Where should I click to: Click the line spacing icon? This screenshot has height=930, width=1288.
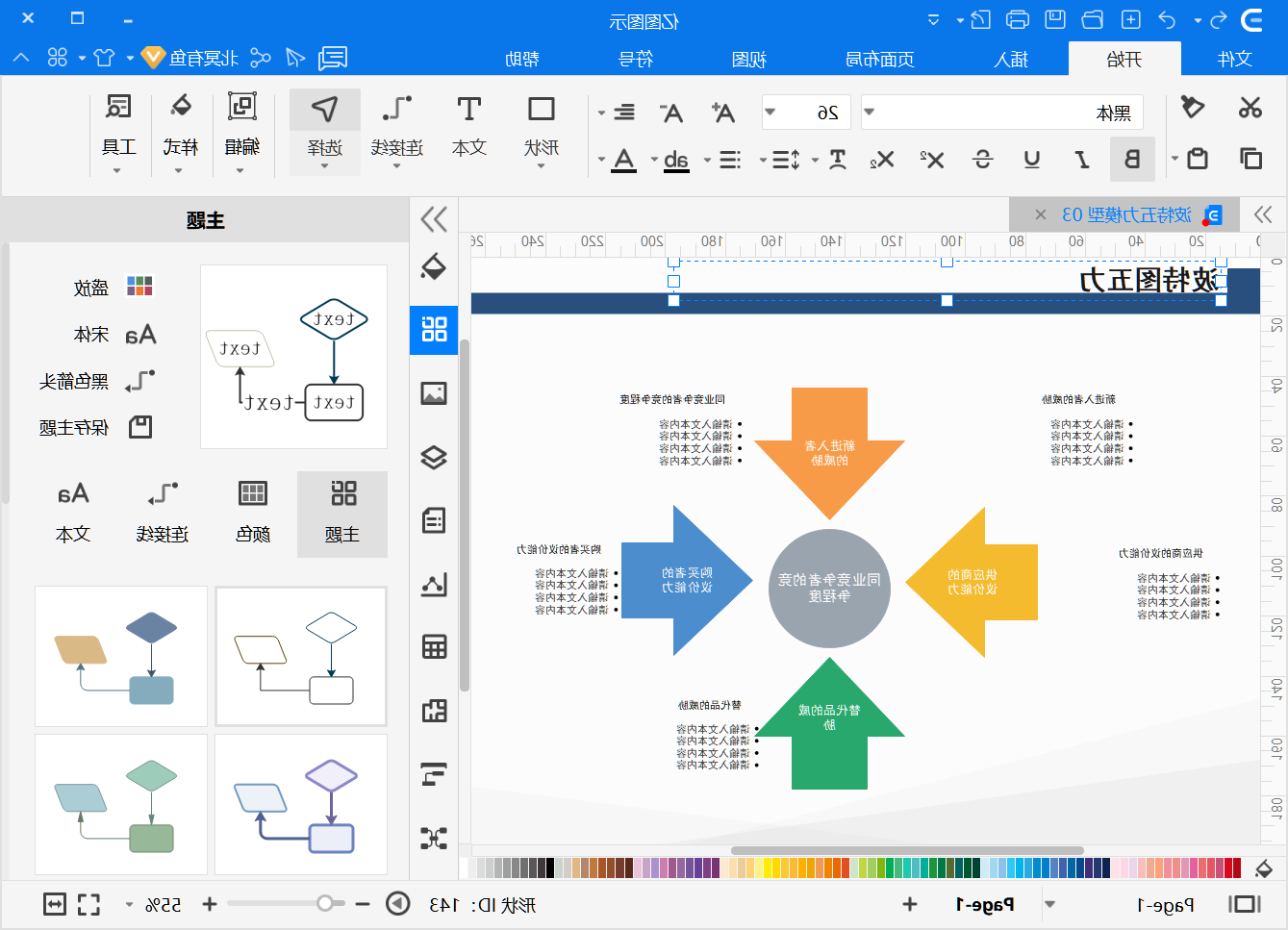click(x=786, y=160)
